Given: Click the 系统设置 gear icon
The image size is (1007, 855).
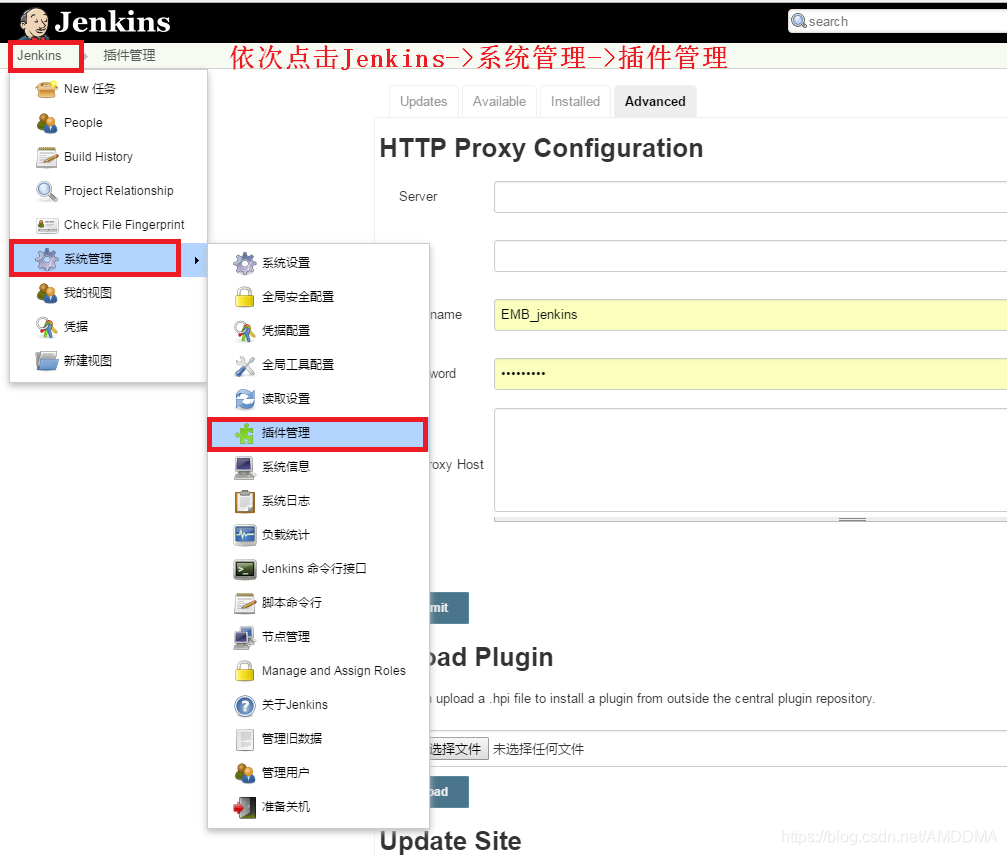Looking at the screenshot, I should 245,263.
